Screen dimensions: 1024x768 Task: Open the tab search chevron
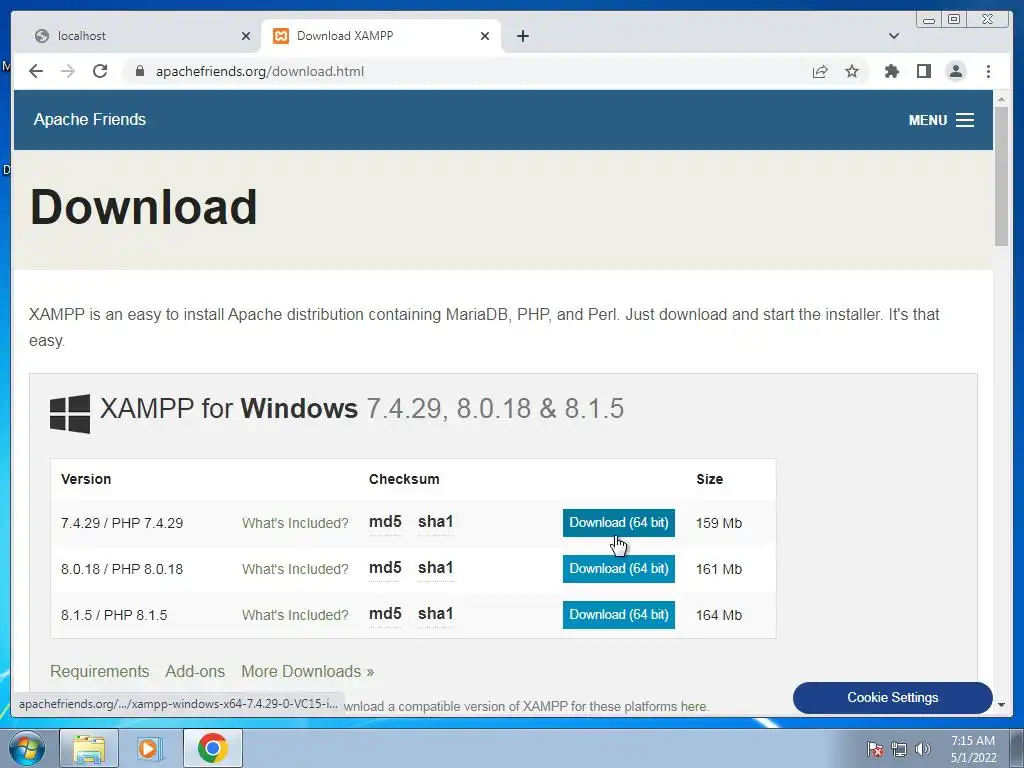pos(893,36)
